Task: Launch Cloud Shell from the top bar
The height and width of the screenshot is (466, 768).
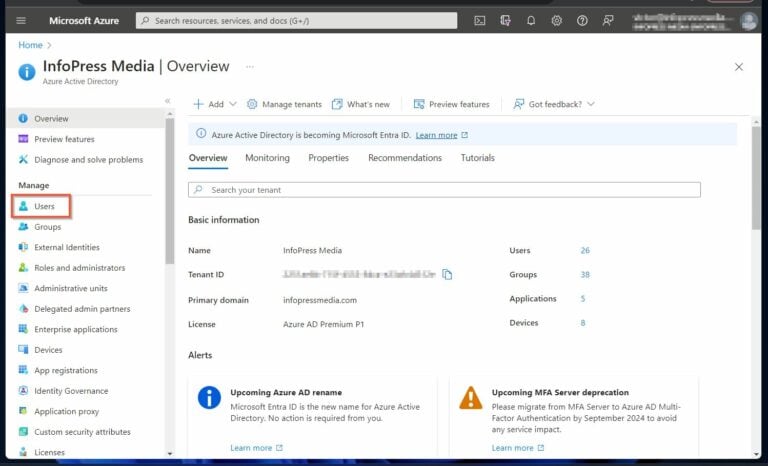Action: [x=480, y=21]
